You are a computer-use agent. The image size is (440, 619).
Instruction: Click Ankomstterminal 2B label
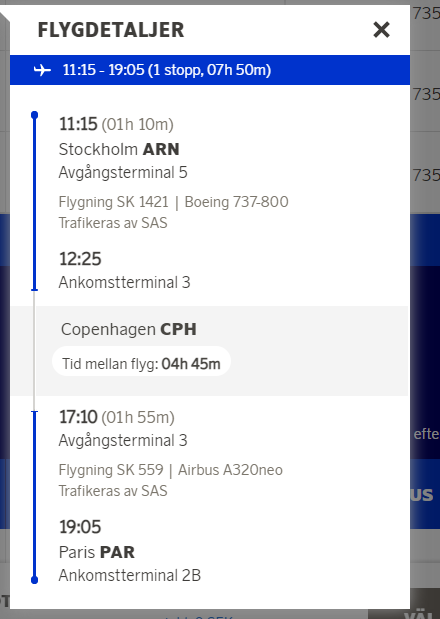click(130, 576)
